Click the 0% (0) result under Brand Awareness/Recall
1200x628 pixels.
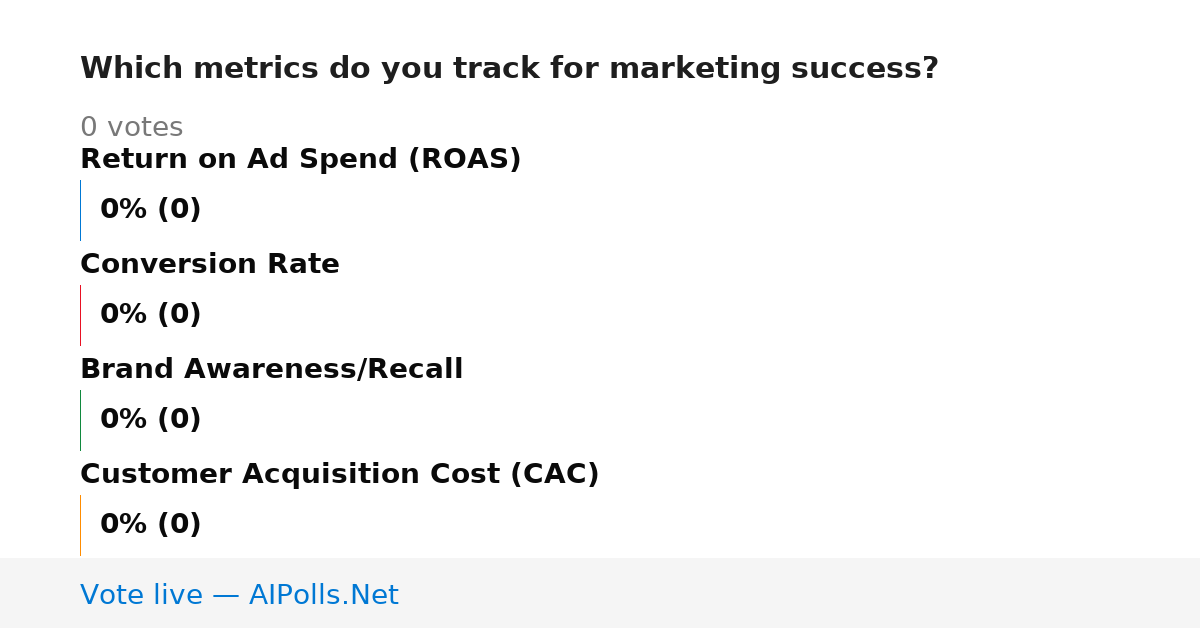[x=150, y=420]
